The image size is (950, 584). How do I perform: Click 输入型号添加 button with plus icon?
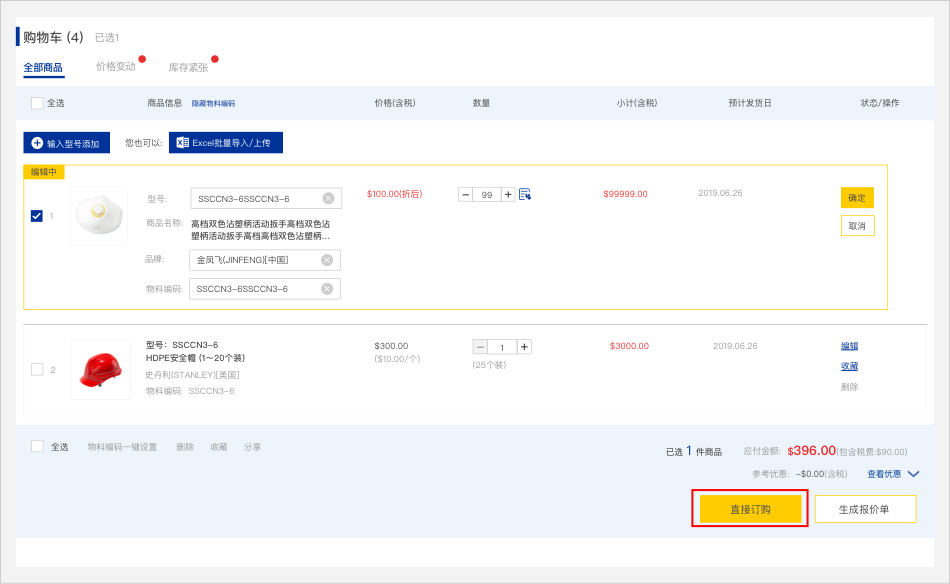tap(66, 143)
